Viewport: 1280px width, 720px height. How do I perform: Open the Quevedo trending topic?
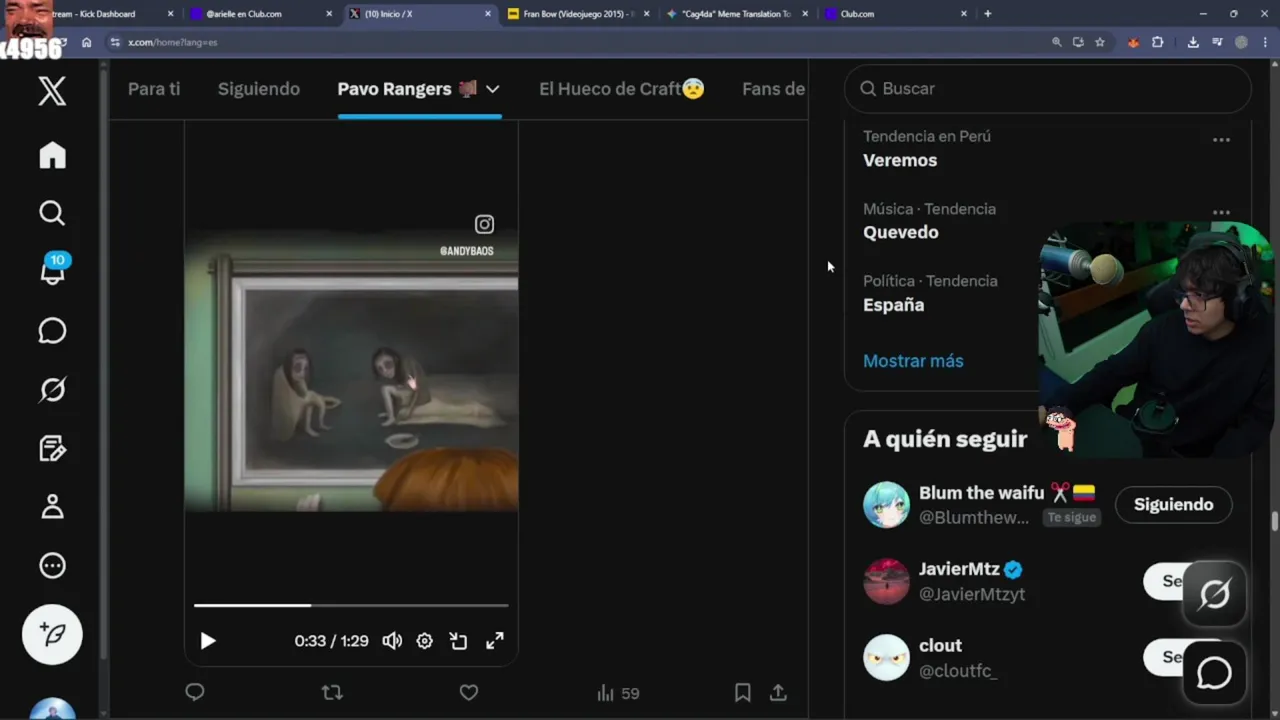click(x=901, y=232)
